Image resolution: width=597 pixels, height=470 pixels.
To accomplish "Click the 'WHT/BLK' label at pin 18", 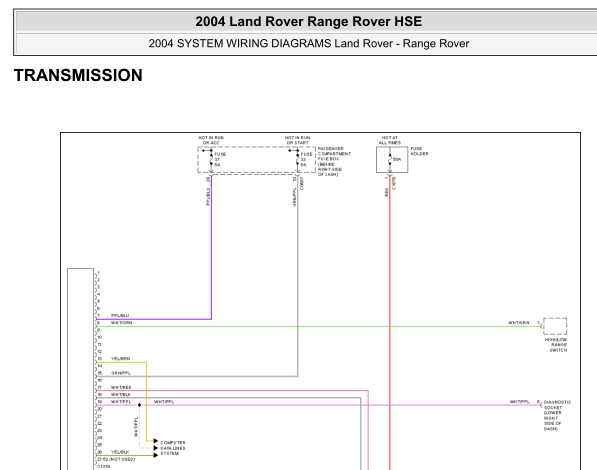I will [x=121, y=395].
